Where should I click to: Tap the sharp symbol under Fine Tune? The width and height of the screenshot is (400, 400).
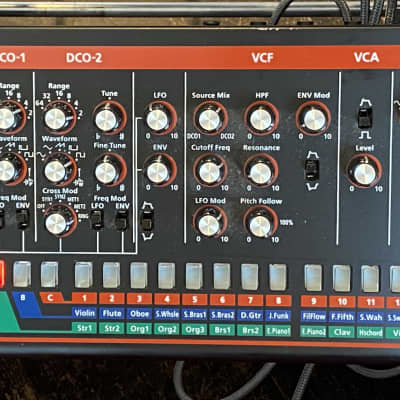click(x=122, y=187)
